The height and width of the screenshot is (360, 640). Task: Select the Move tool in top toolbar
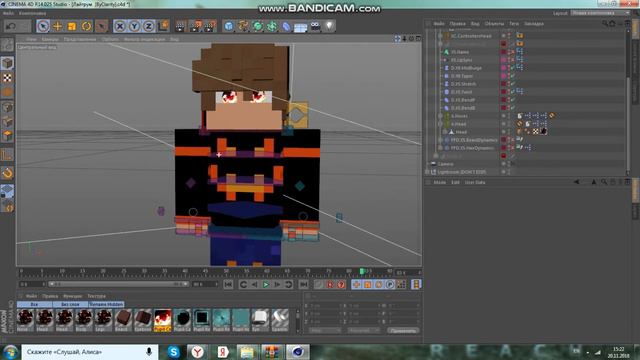58,27
